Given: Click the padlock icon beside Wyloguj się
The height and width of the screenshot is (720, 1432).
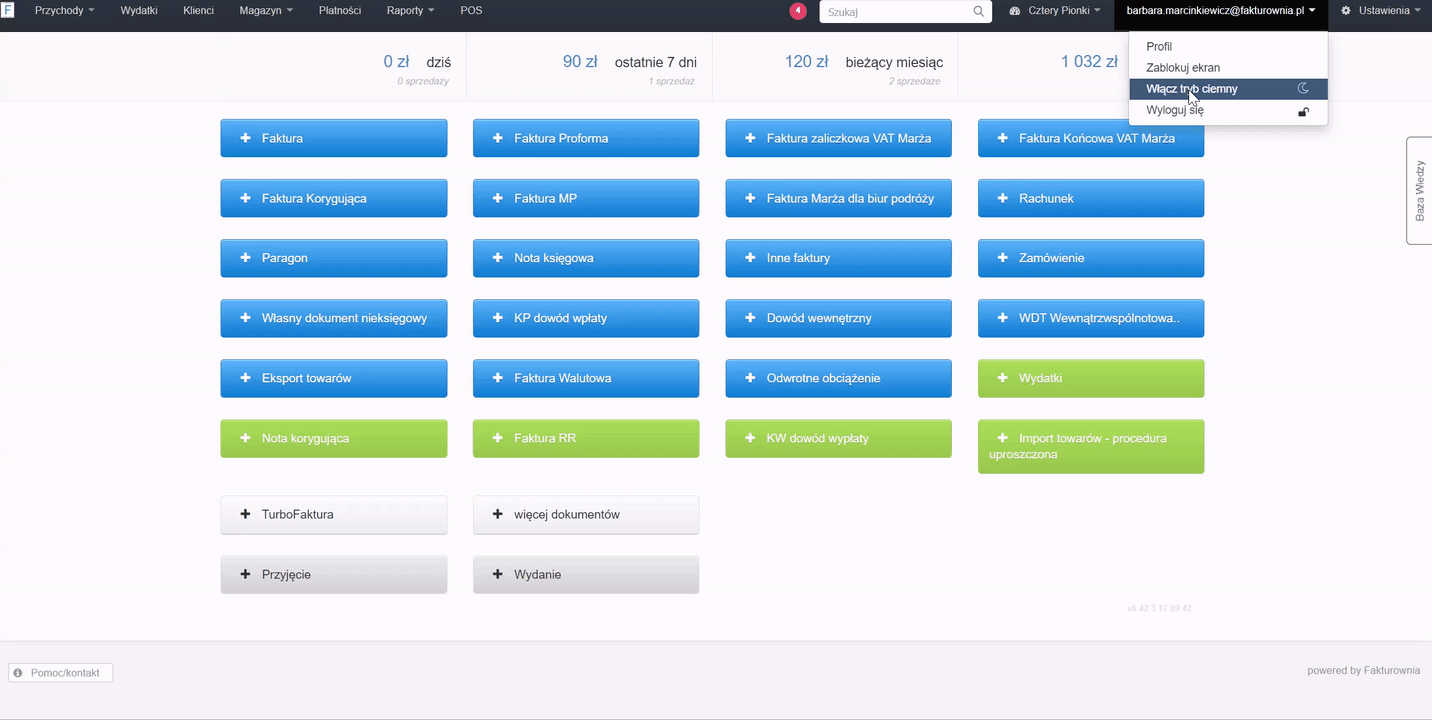Looking at the screenshot, I should click(x=1303, y=111).
